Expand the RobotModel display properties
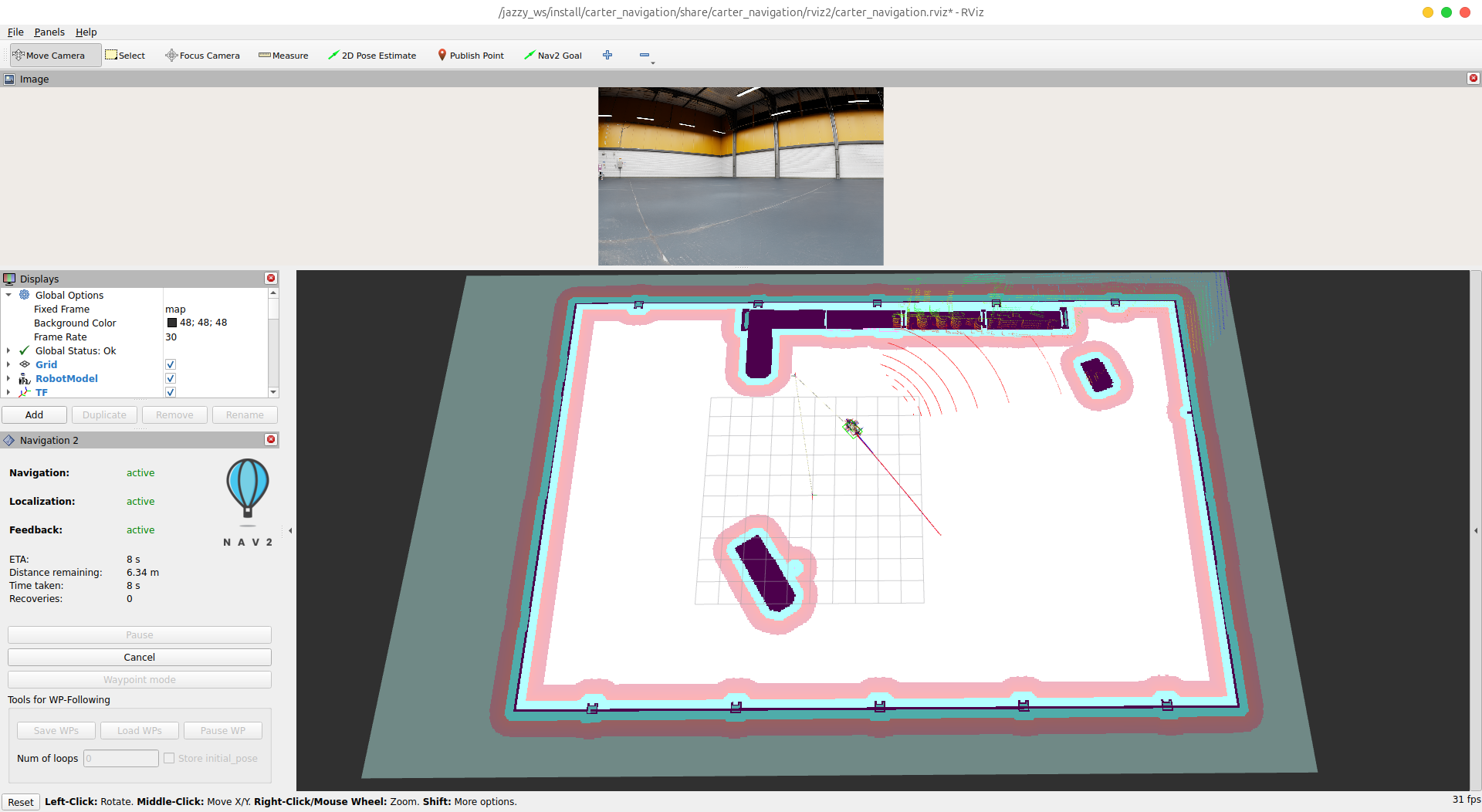The height and width of the screenshot is (812, 1482). [x=8, y=378]
